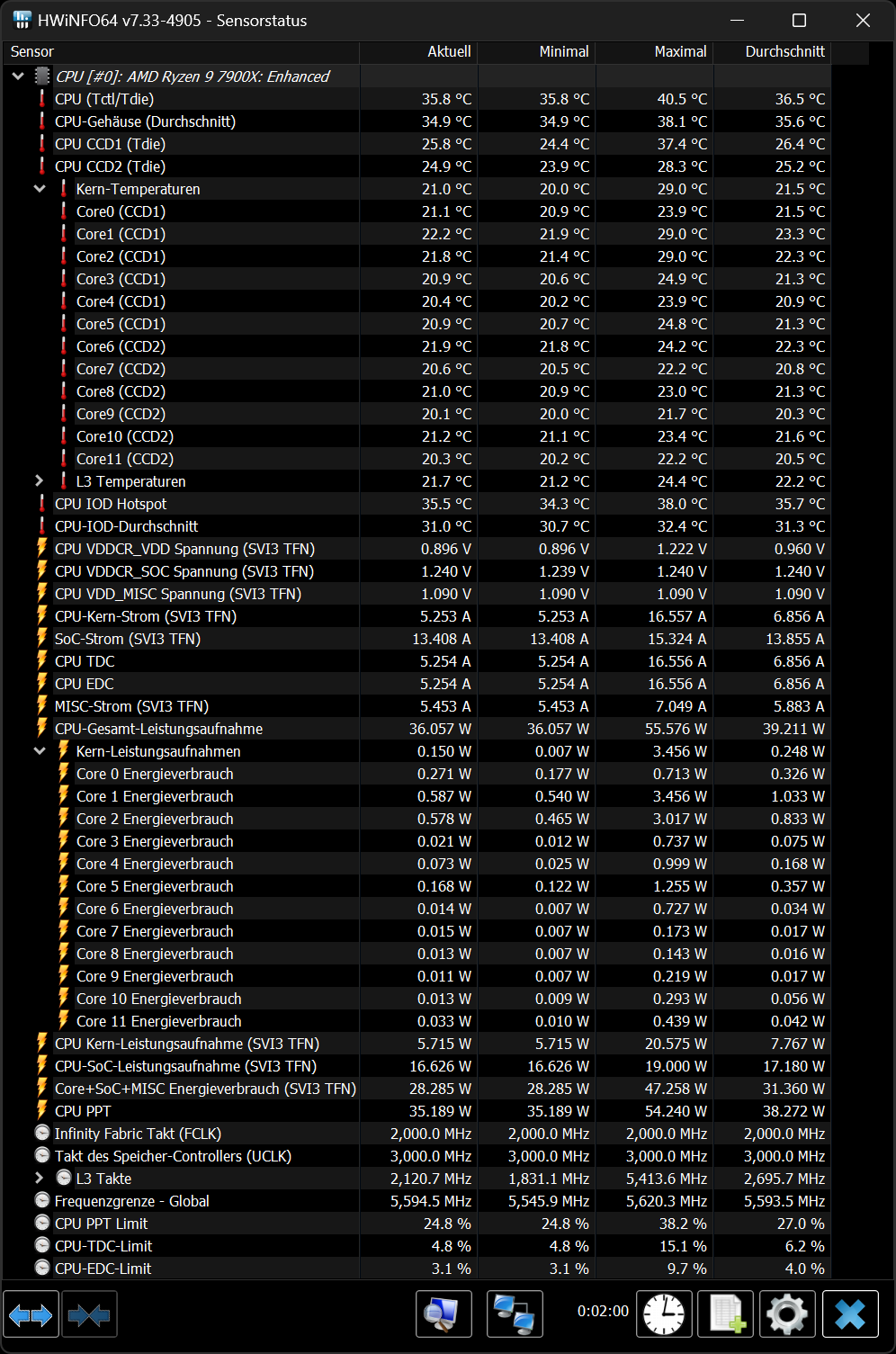Image resolution: width=896 pixels, height=1354 pixels.
Task: Select the CPU CCD1 (Tdie) row
Action: 417,144
